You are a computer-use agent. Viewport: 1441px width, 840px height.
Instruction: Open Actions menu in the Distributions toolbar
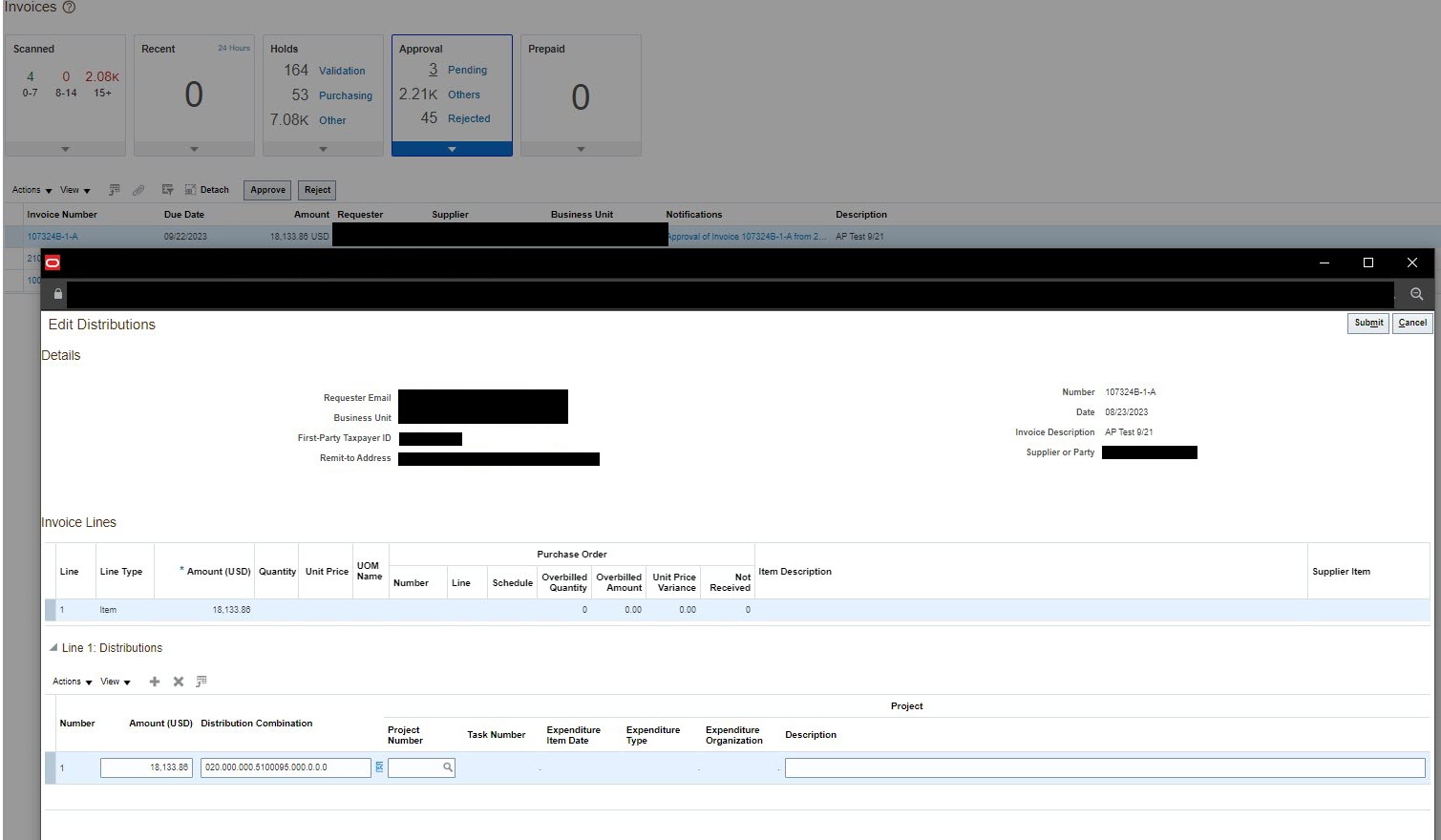pyautogui.click(x=73, y=682)
